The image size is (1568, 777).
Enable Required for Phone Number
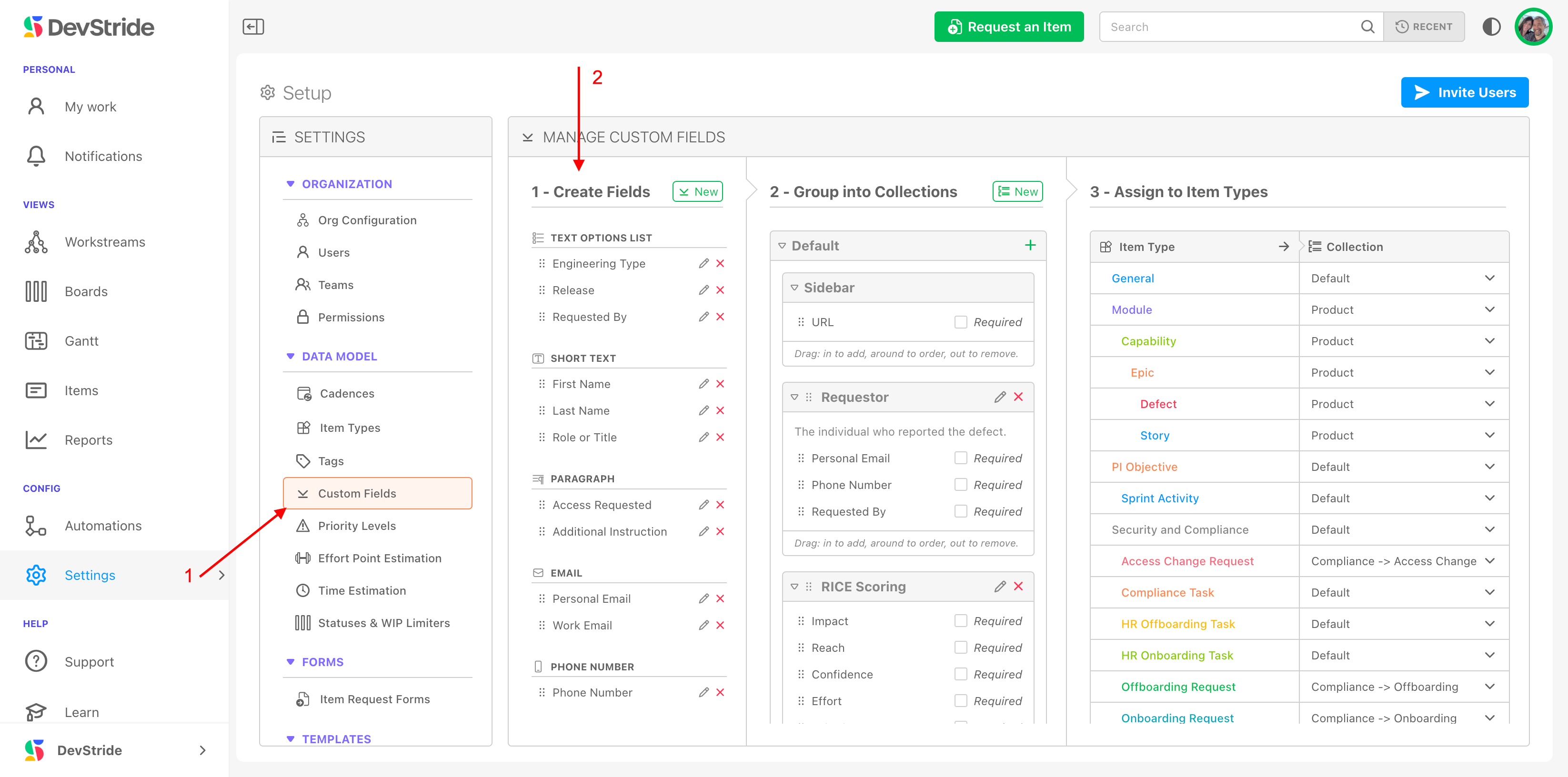point(961,485)
